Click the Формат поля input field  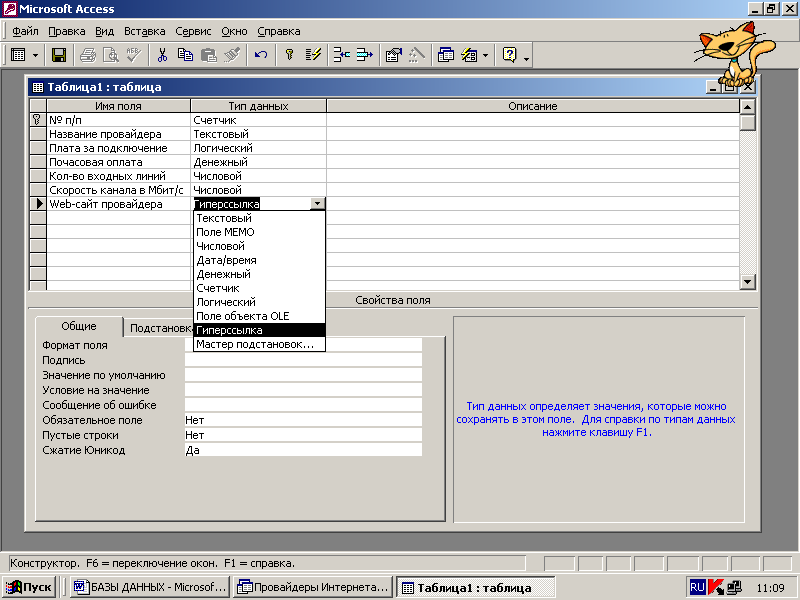(x=303, y=345)
